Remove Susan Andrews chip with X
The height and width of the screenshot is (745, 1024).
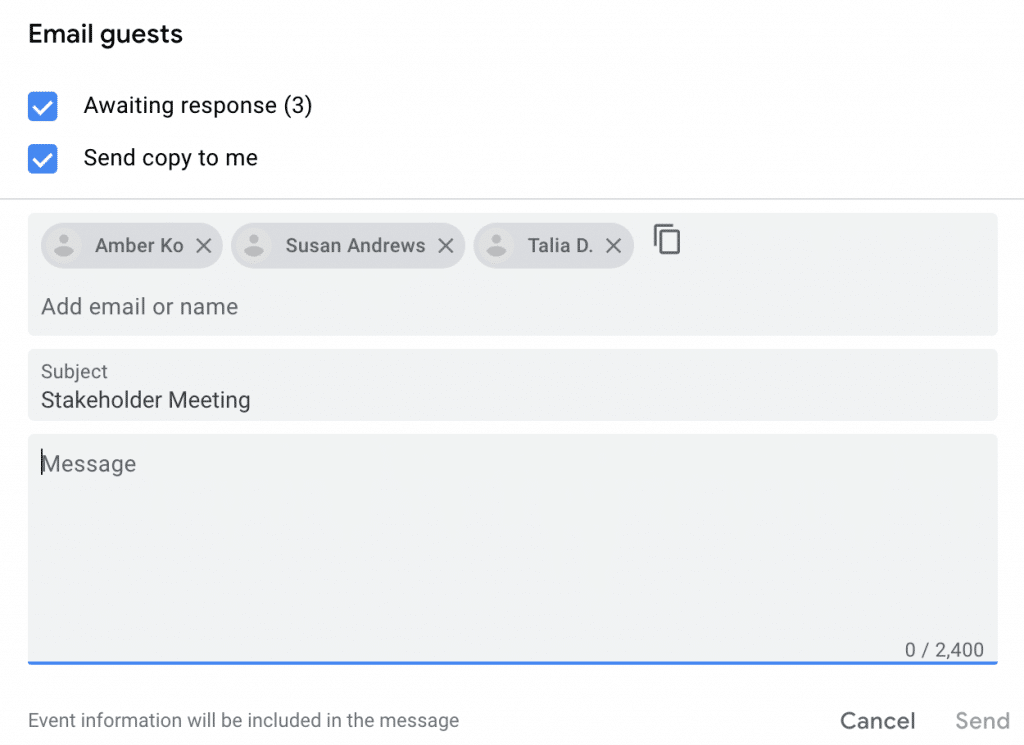click(x=446, y=246)
